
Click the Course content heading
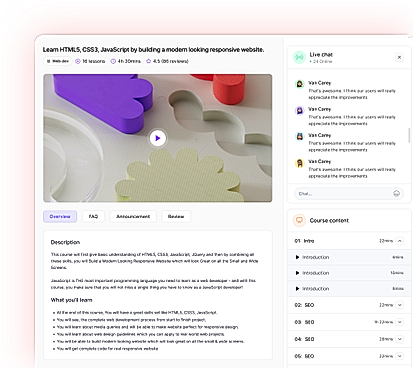pos(329,220)
